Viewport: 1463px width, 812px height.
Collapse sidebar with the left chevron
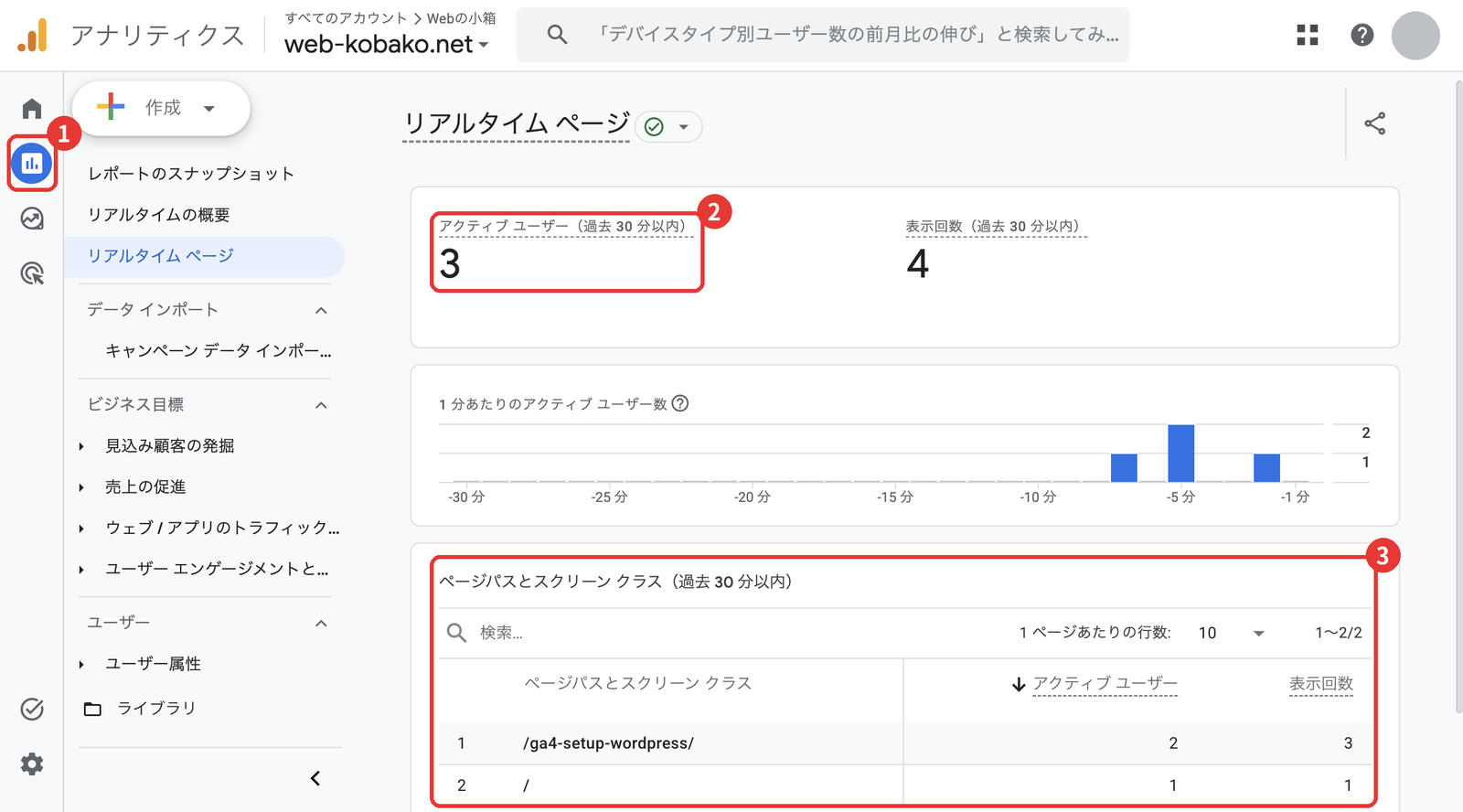(315, 778)
